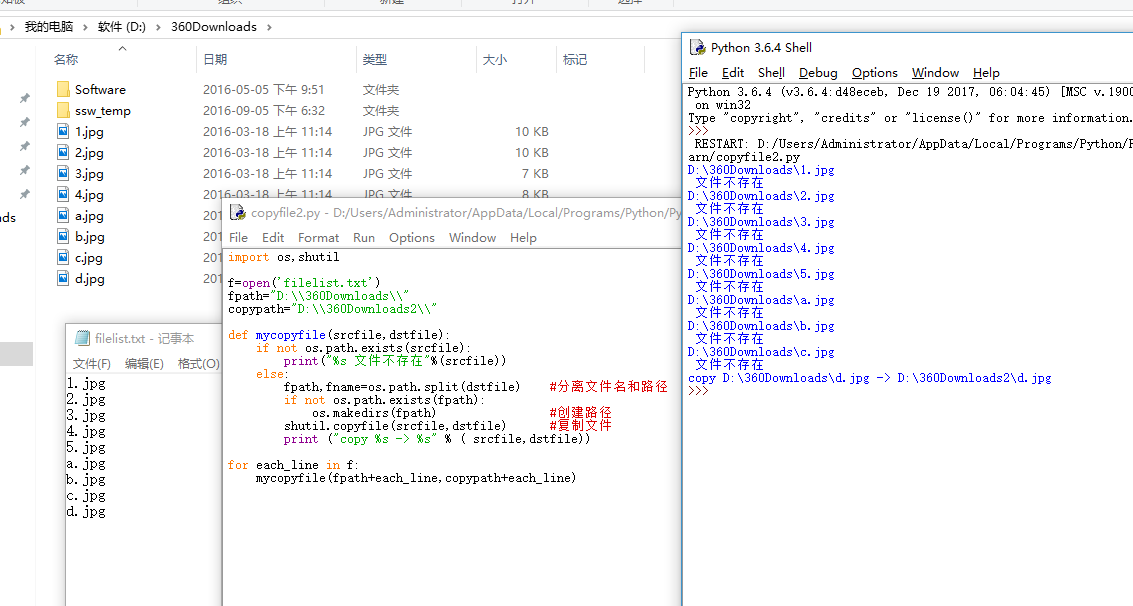
Task: Sort files by 日期 column header
Action: [x=215, y=60]
